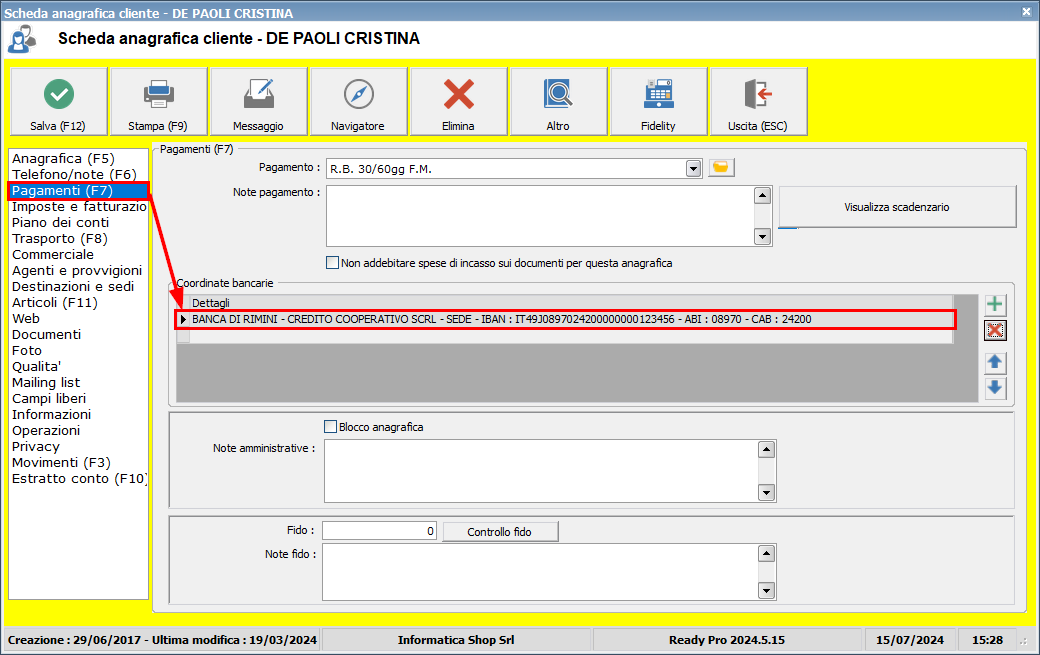Click the Fido amount input field
The image size is (1040, 655).
tap(379, 530)
